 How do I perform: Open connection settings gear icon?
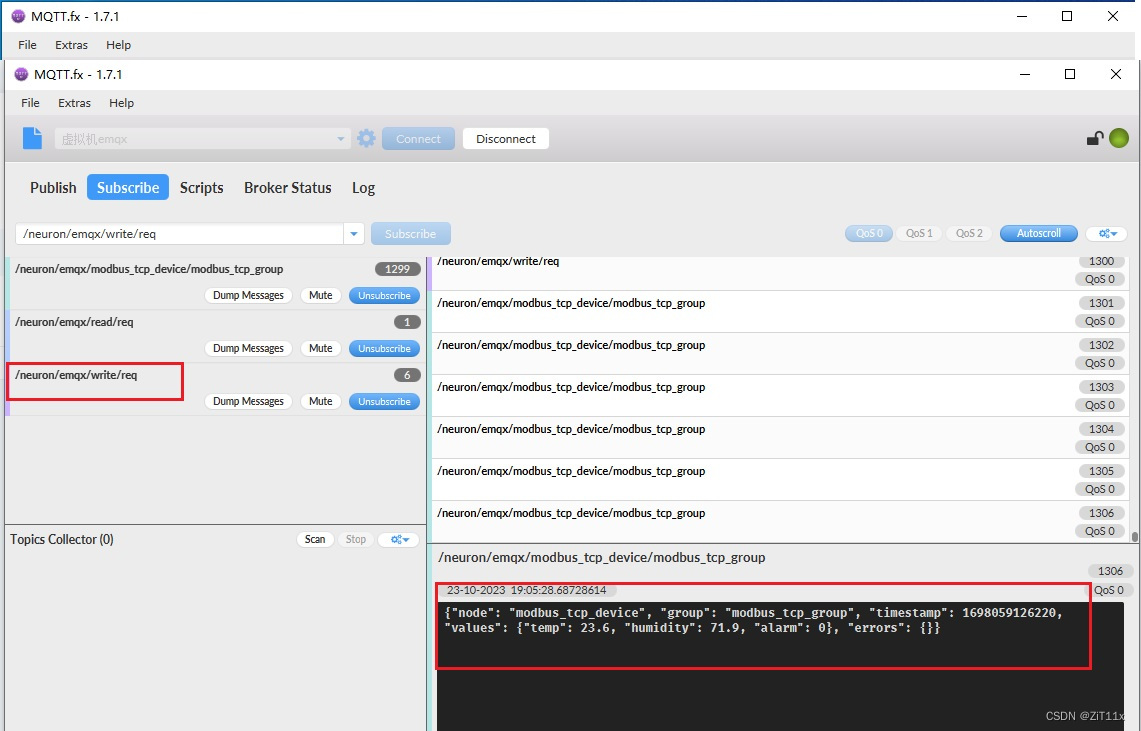click(x=366, y=138)
